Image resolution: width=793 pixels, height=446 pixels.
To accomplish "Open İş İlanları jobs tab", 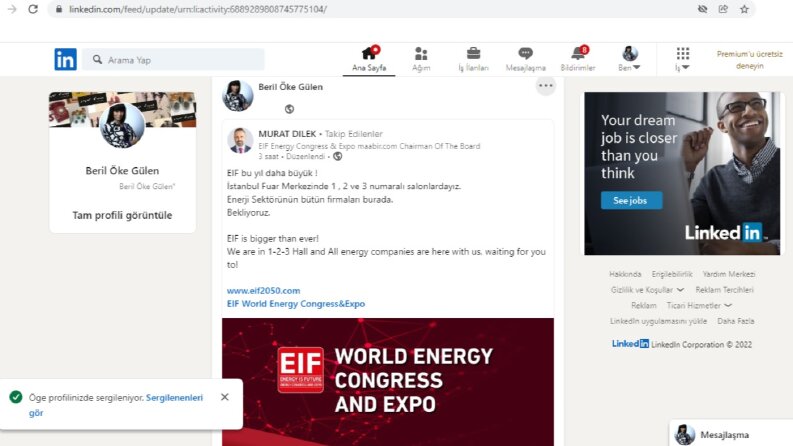I will 473,59.
